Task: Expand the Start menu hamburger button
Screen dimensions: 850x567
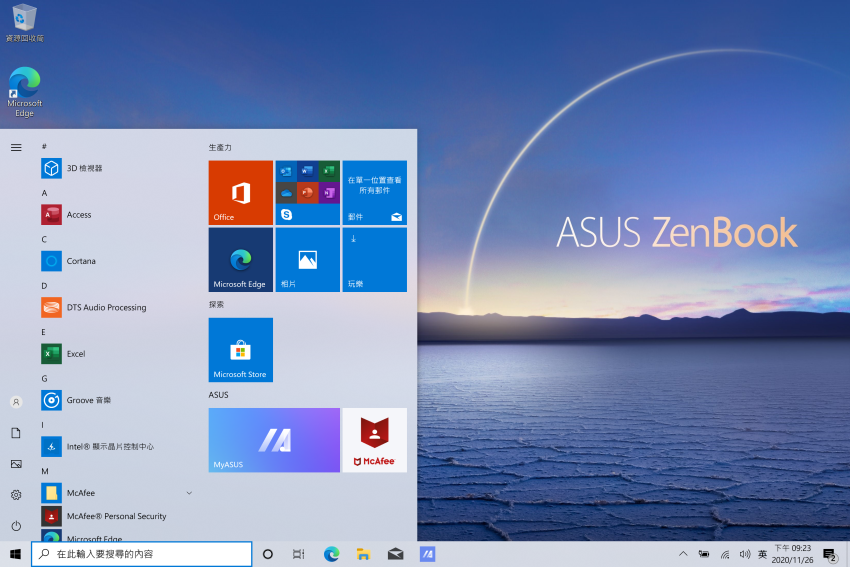Action: click(x=16, y=147)
